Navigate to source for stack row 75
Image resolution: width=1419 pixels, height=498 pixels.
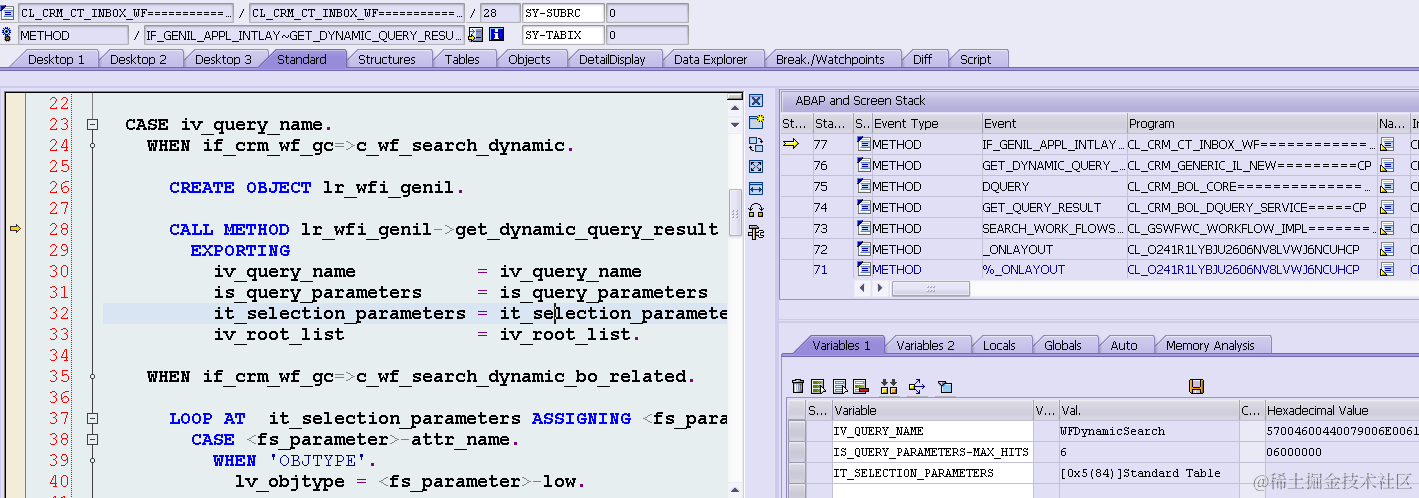coord(1387,187)
